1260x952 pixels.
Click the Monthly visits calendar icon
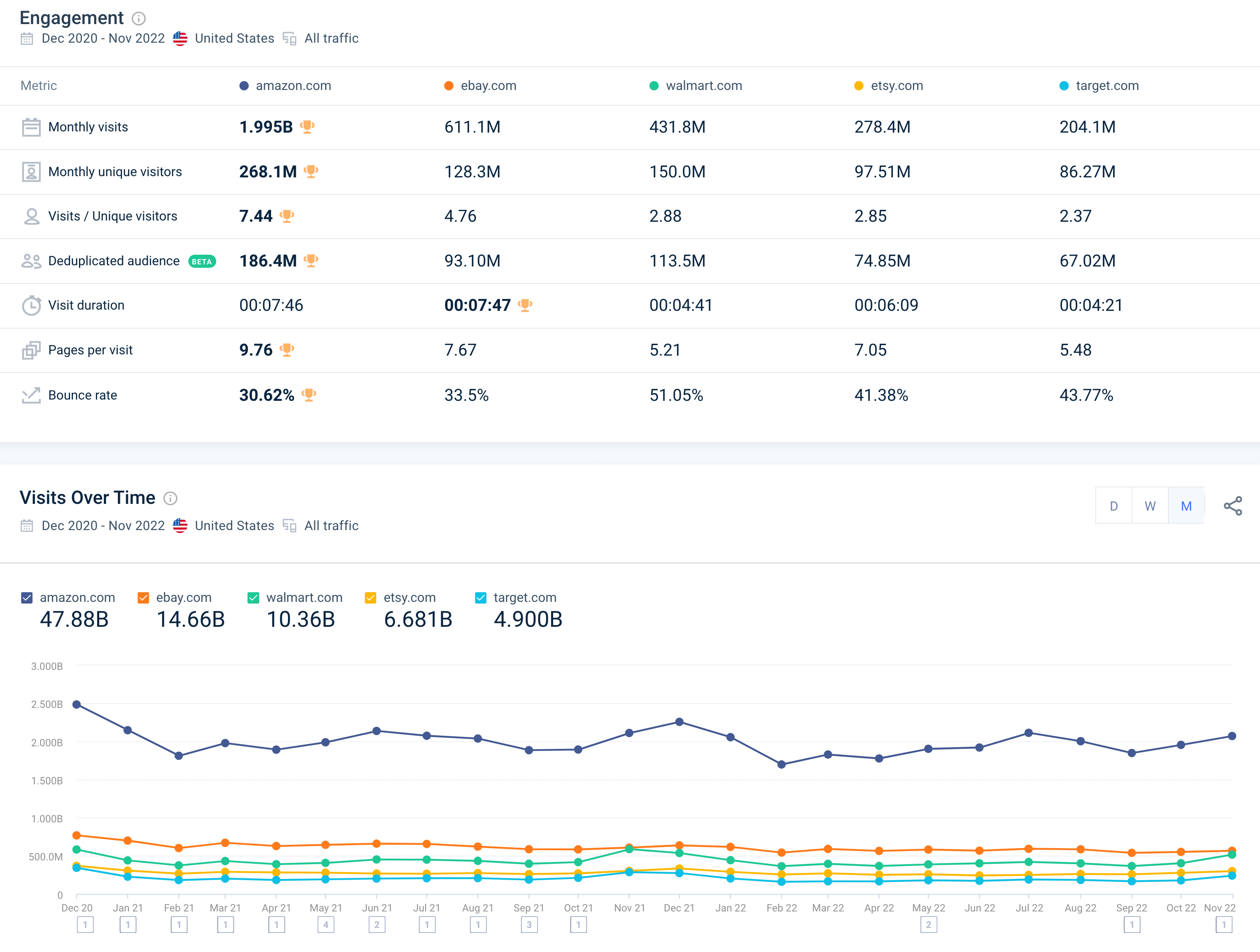[x=31, y=127]
